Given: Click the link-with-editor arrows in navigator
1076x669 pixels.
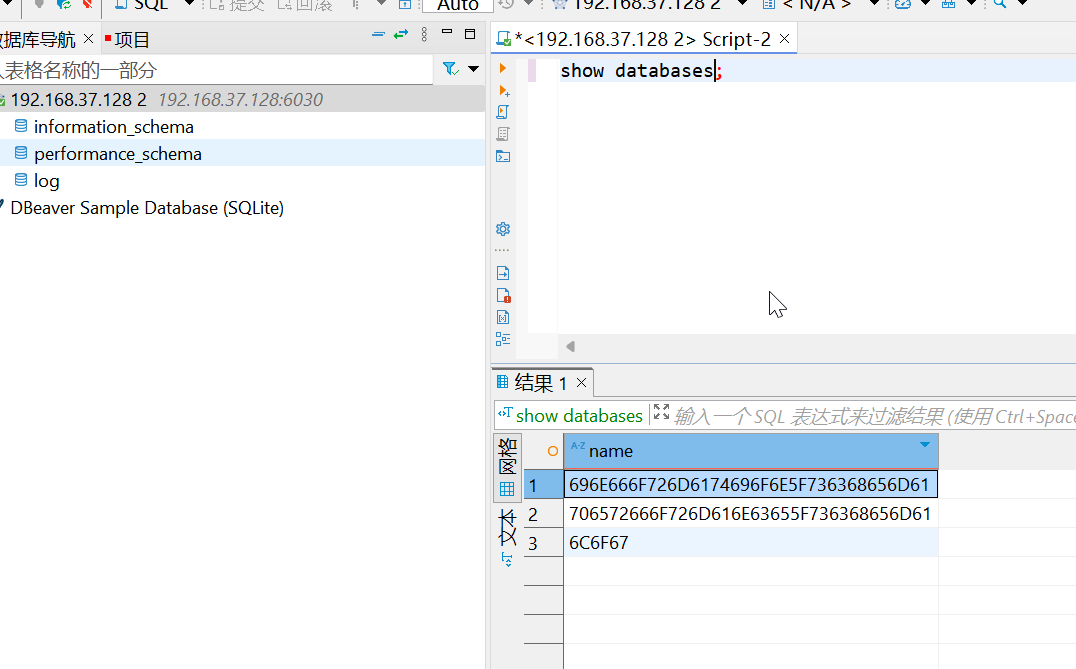Looking at the screenshot, I should [x=401, y=35].
